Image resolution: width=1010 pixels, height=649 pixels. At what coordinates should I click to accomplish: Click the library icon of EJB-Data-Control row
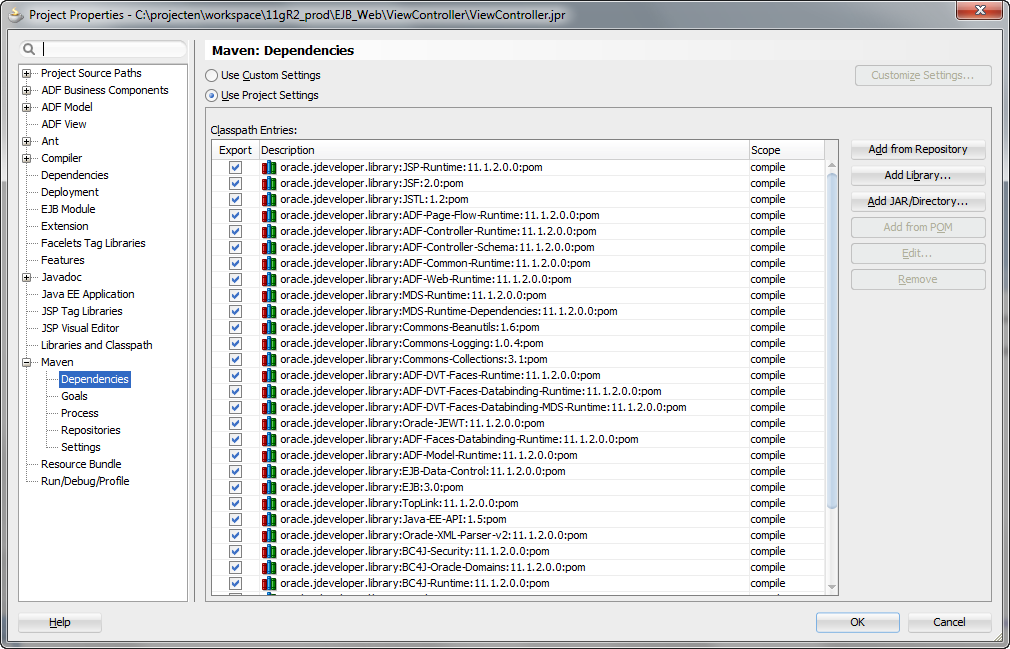269,471
